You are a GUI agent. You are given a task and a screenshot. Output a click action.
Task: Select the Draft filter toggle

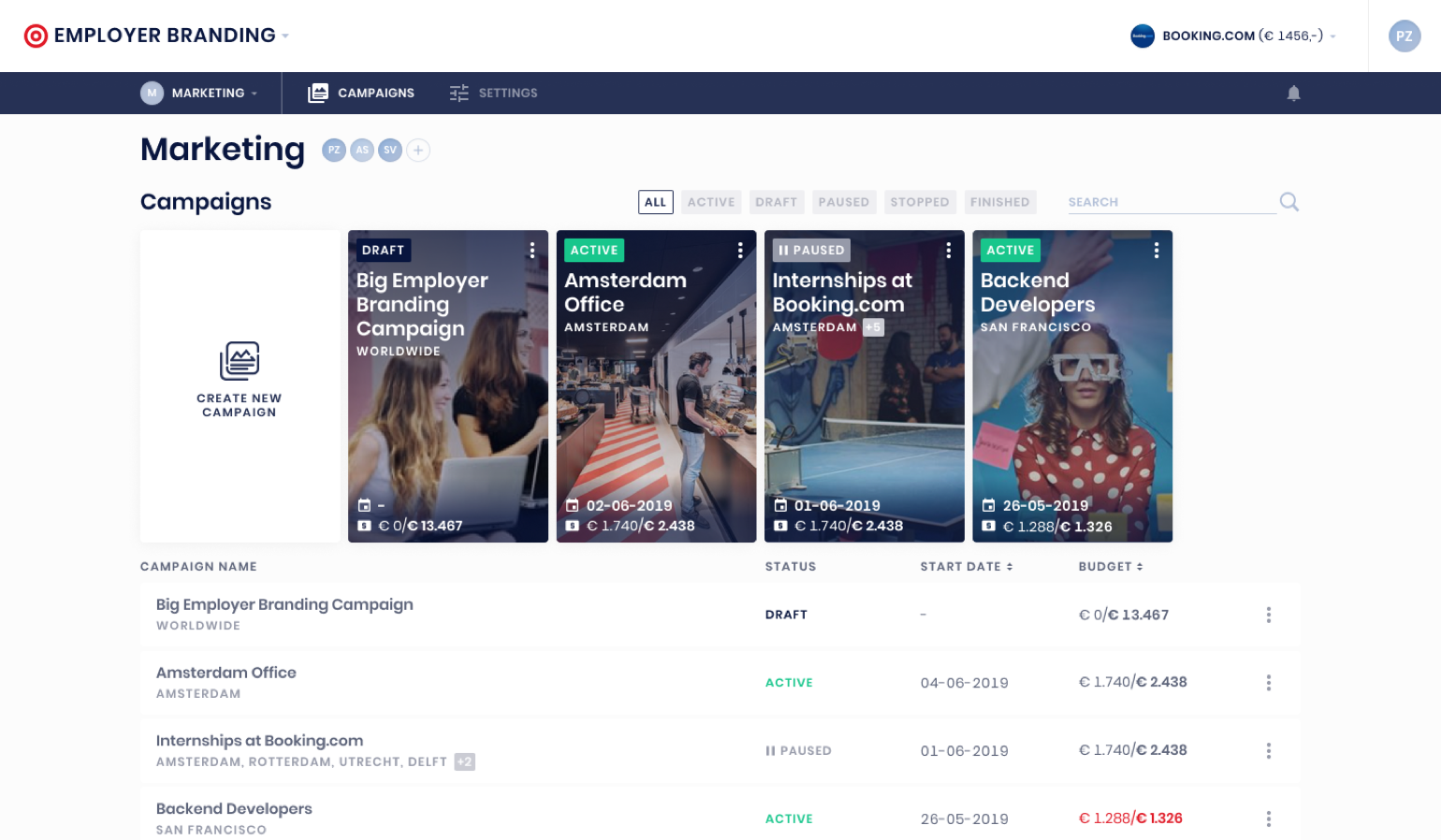click(777, 202)
